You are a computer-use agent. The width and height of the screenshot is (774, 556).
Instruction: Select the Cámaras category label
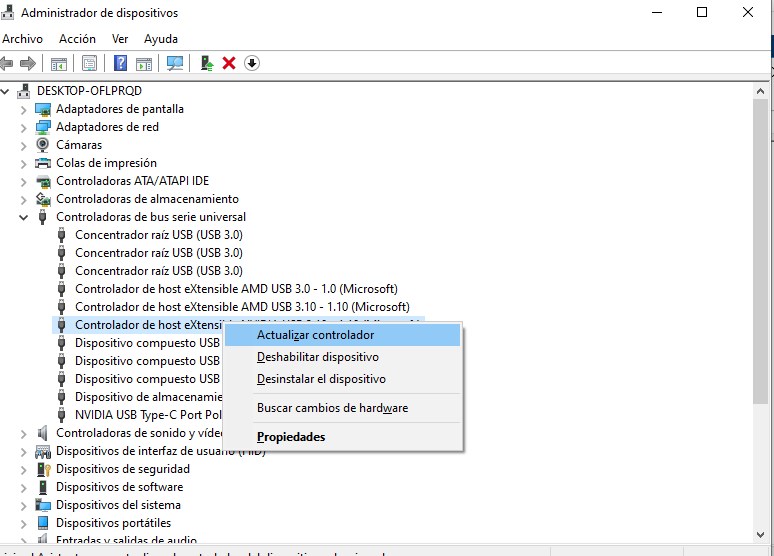[79, 145]
